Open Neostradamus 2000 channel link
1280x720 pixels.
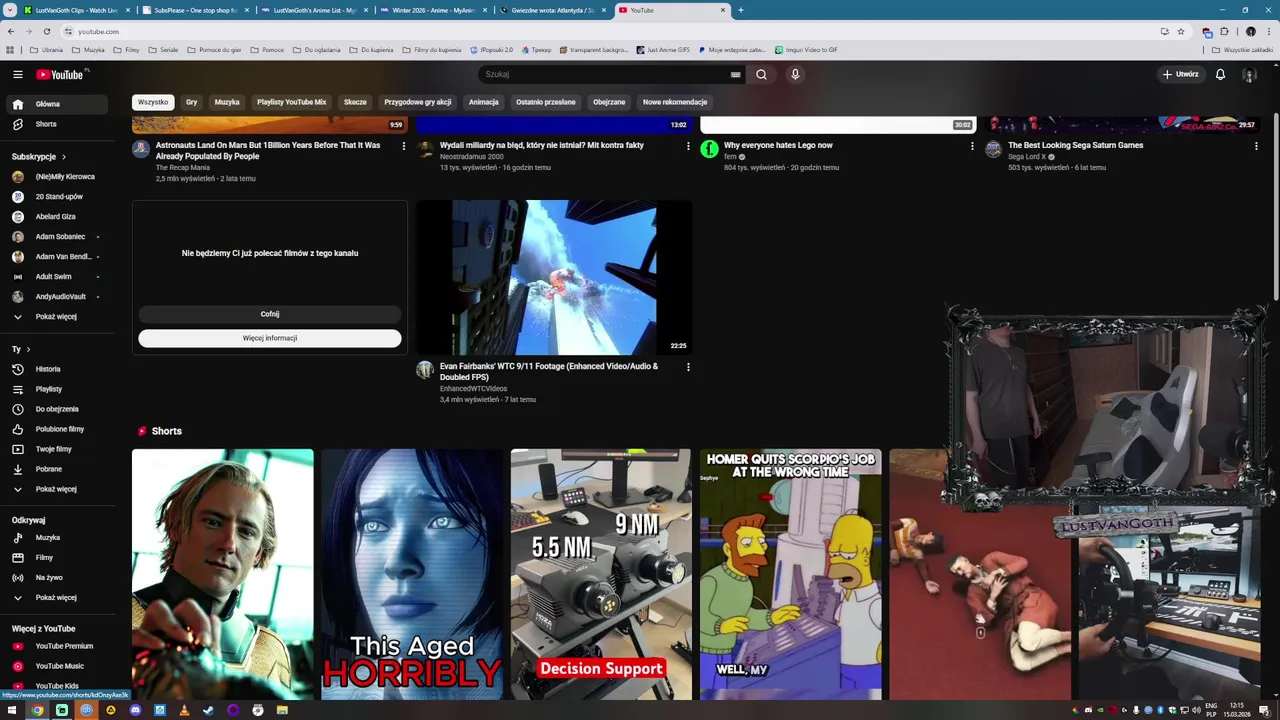(x=472, y=156)
